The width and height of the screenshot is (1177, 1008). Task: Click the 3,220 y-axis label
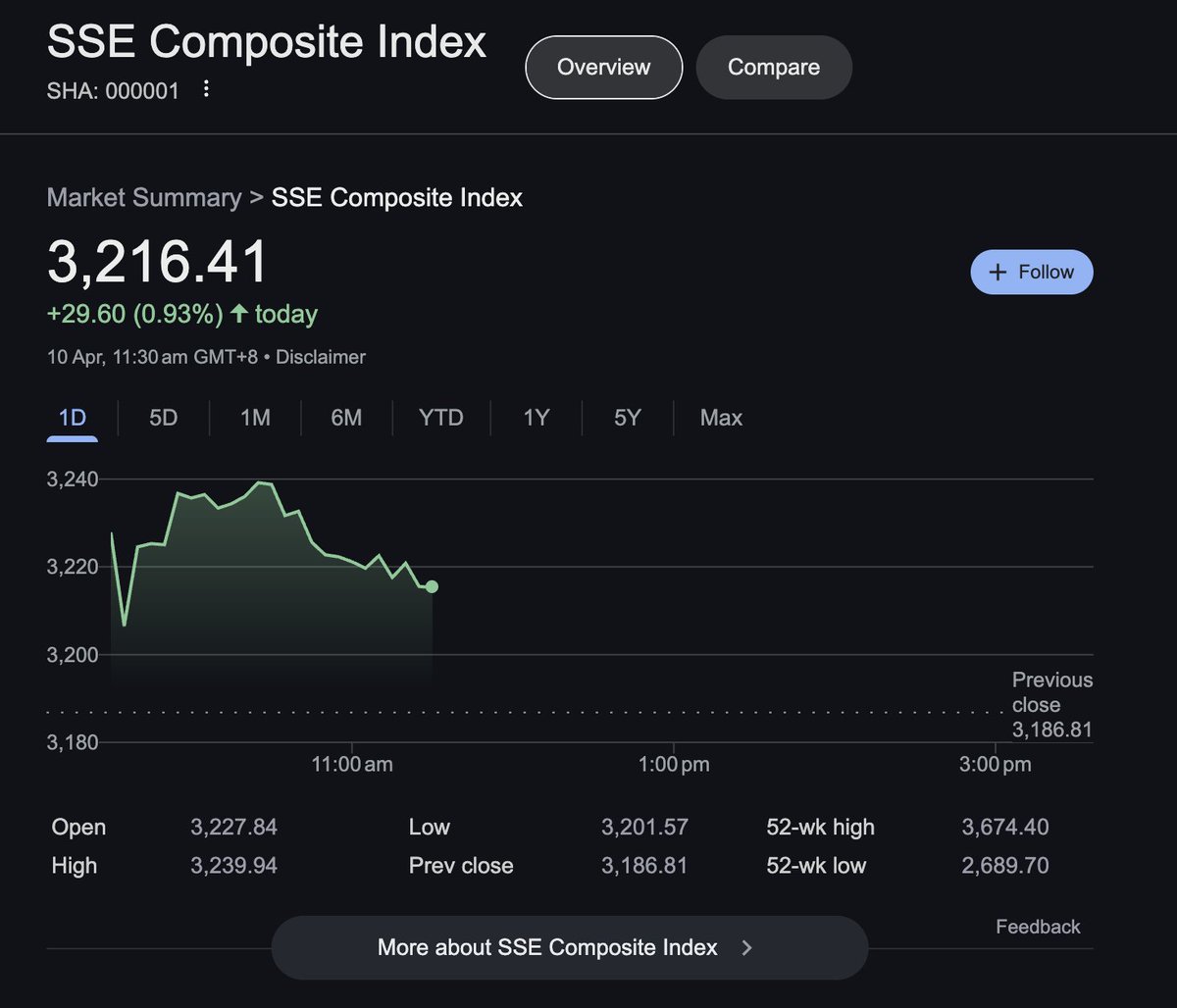(73, 567)
